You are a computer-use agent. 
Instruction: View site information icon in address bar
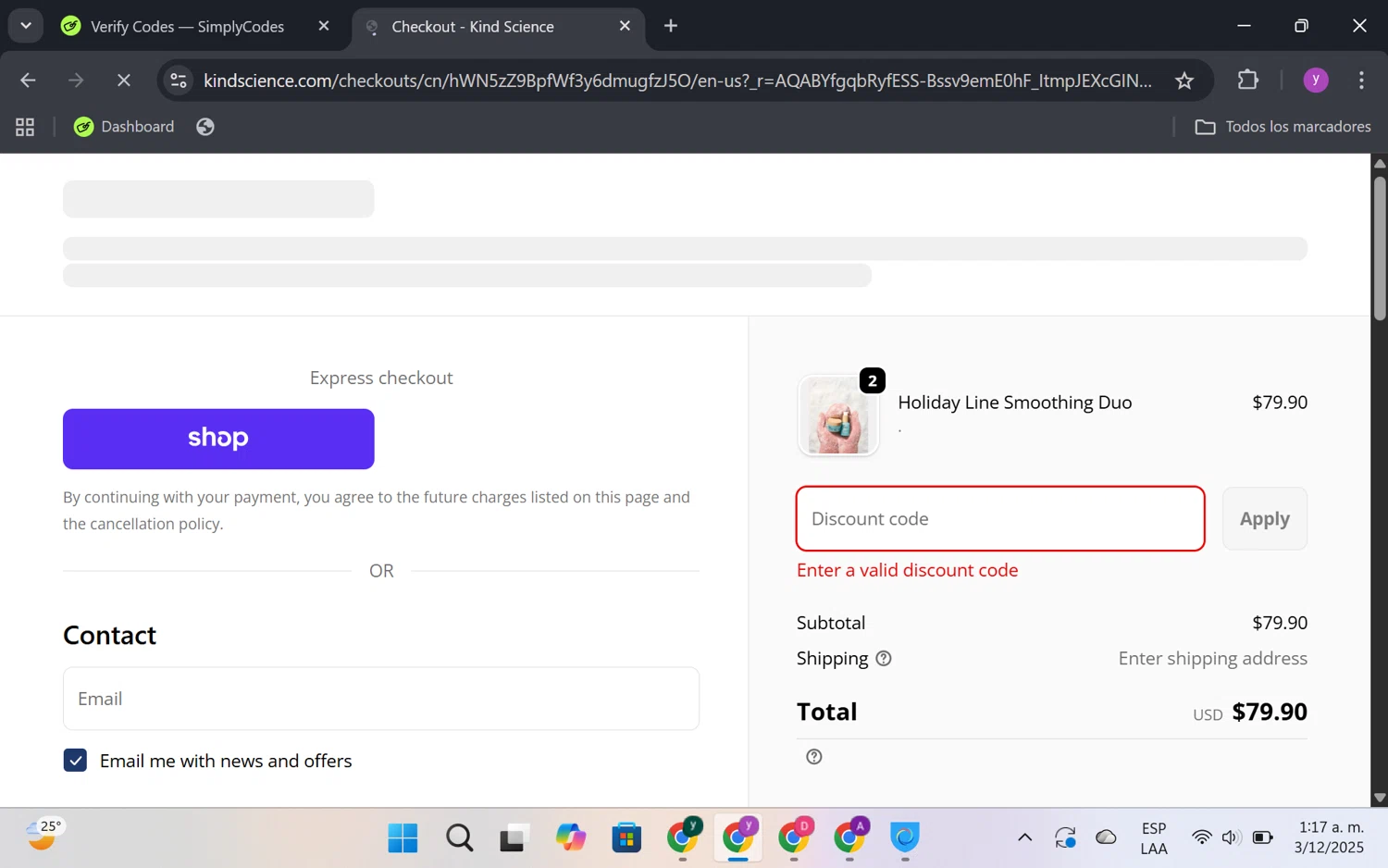(179, 81)
